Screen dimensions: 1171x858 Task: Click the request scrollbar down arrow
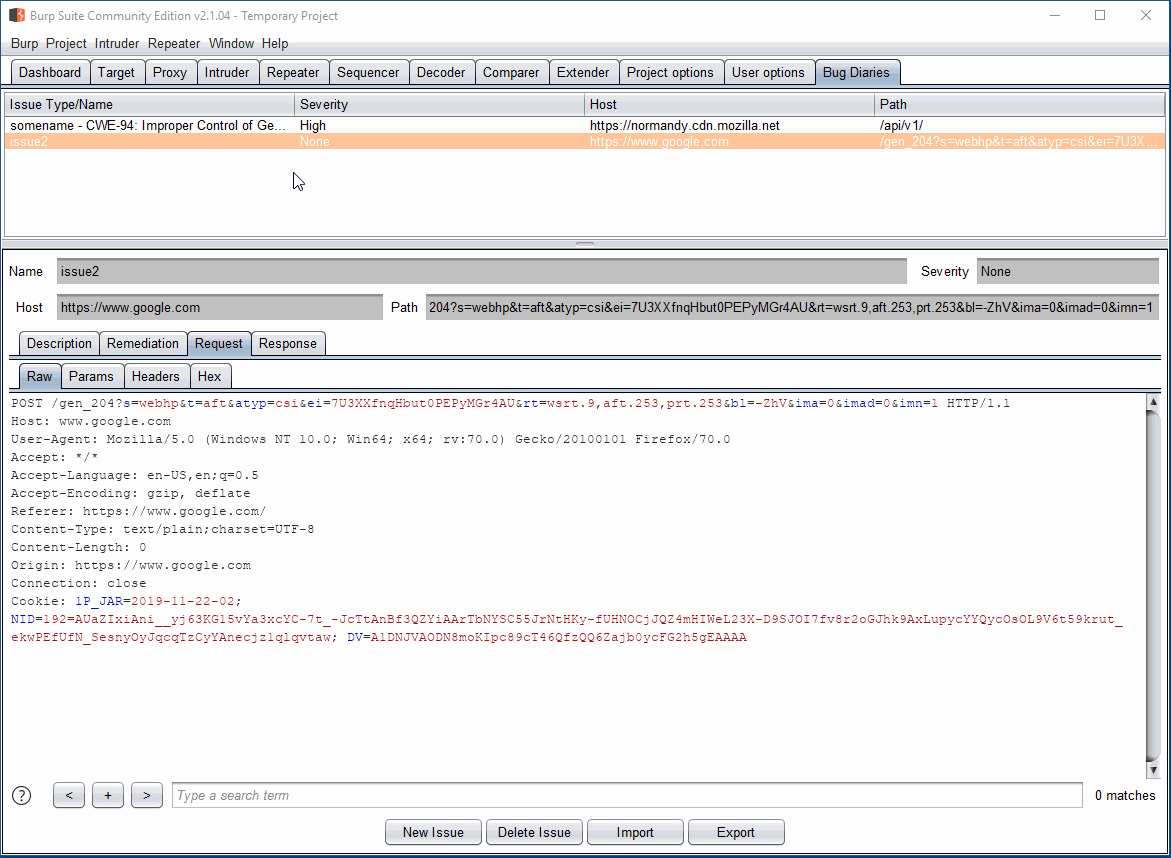(1153, 770)
